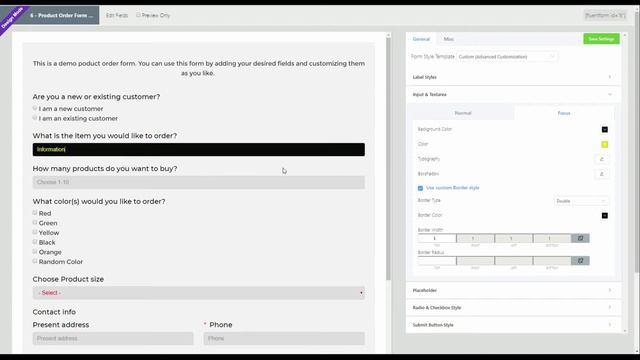
Task: Toggle the Border Radius linked-values icon
Action: [580, 261]
